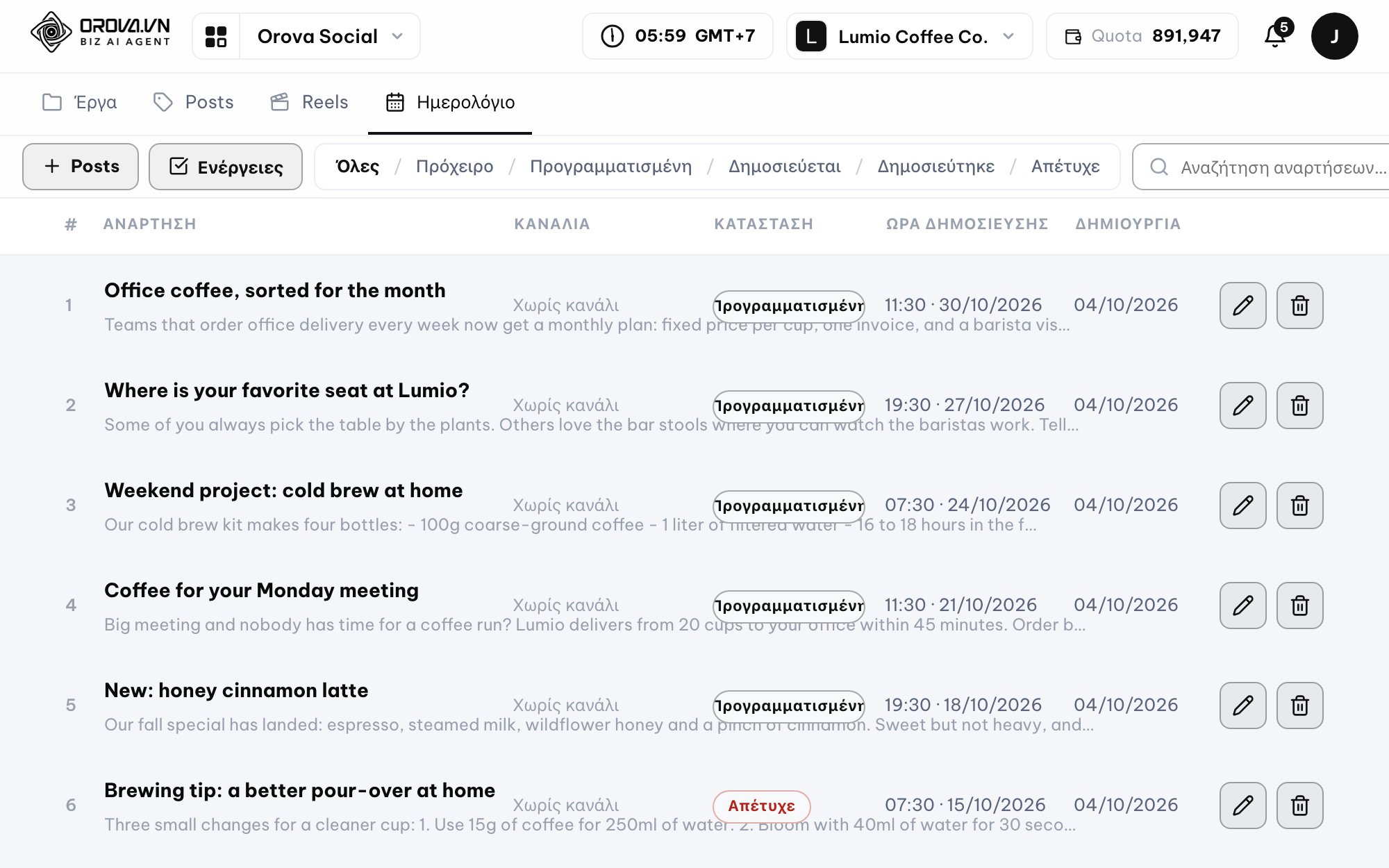Switch to the Έργα tab
The image size is (1389, 868).
[x=79, y=103]
